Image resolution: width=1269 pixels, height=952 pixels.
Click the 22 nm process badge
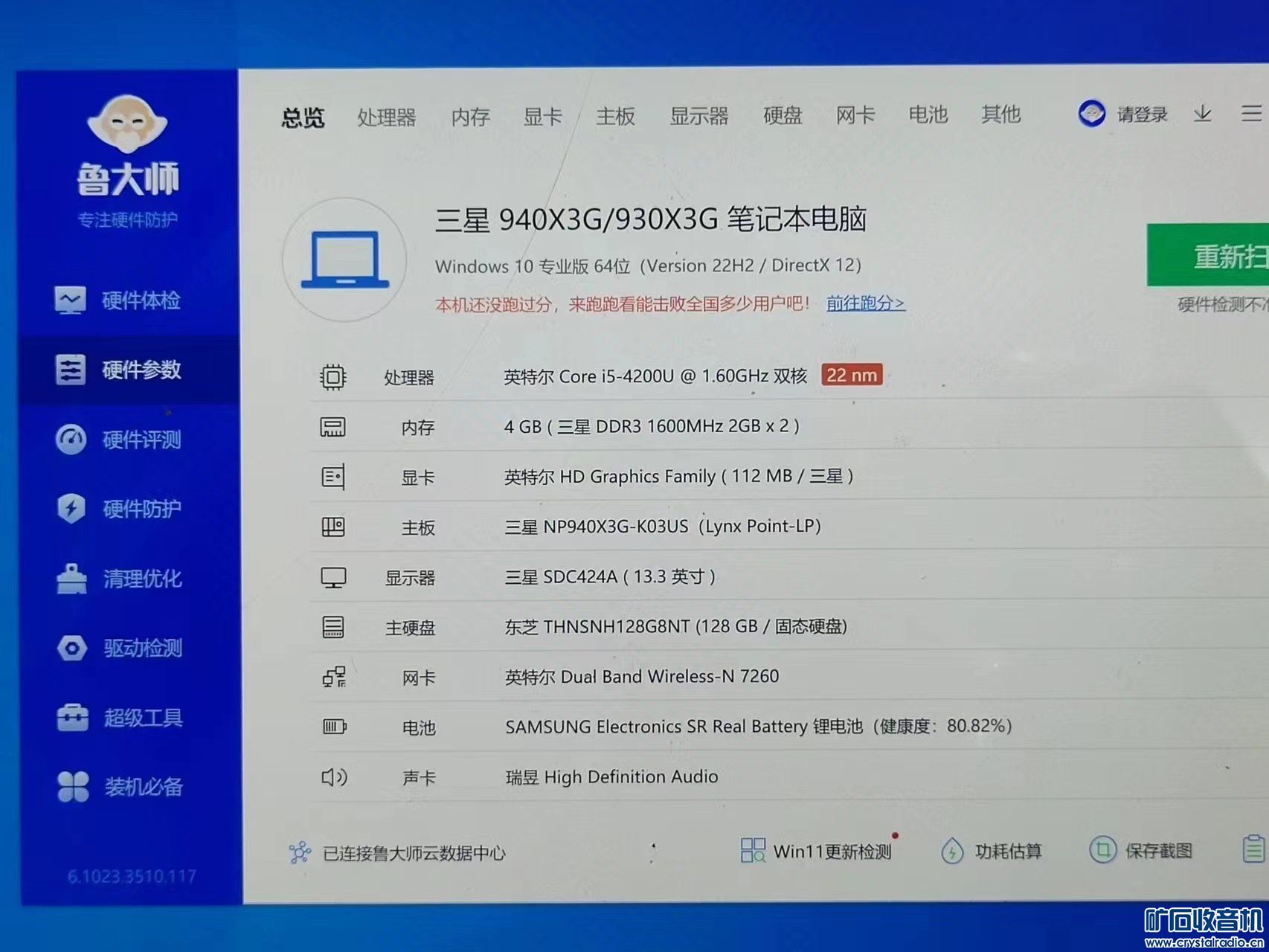pyautogui.click(x=852, y=375)
